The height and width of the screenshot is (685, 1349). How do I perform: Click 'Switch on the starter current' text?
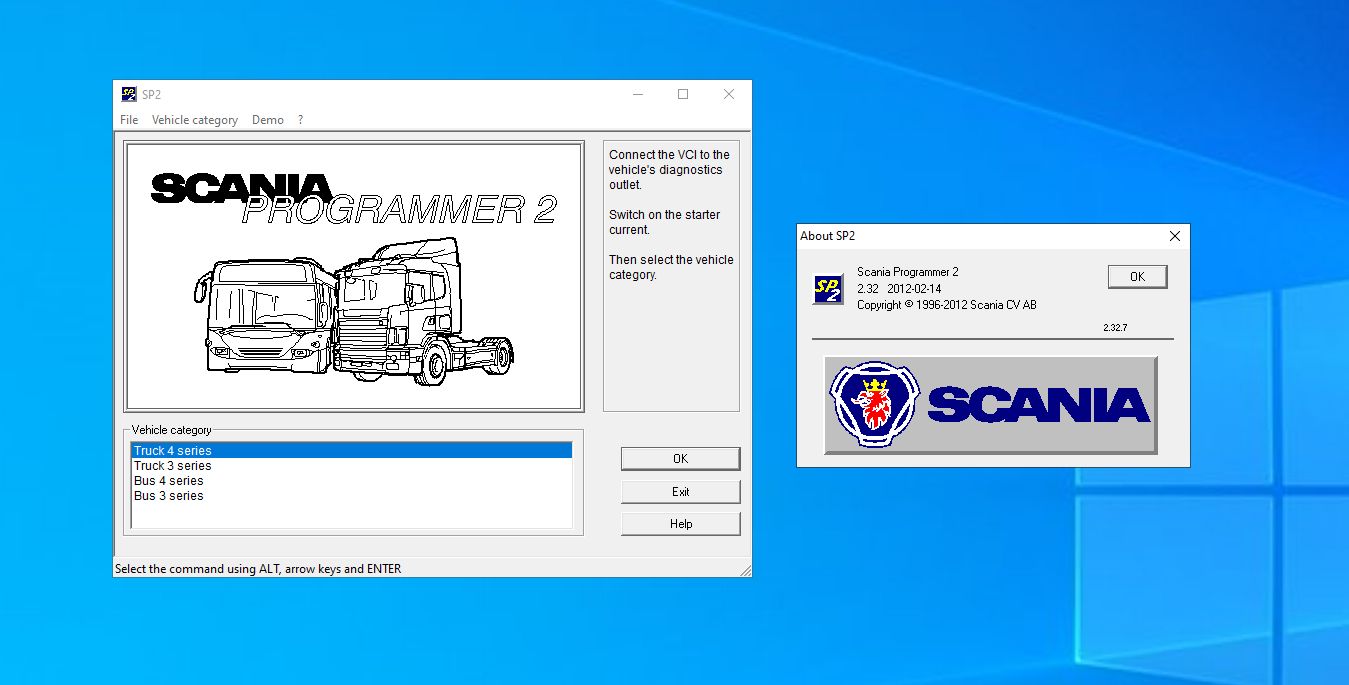[664, 222]
